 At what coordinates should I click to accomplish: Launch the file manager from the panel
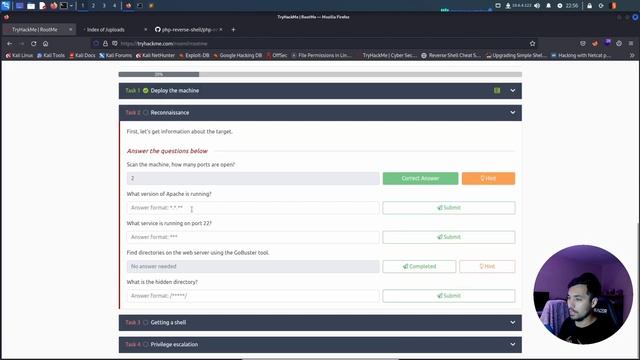point(31,6)
